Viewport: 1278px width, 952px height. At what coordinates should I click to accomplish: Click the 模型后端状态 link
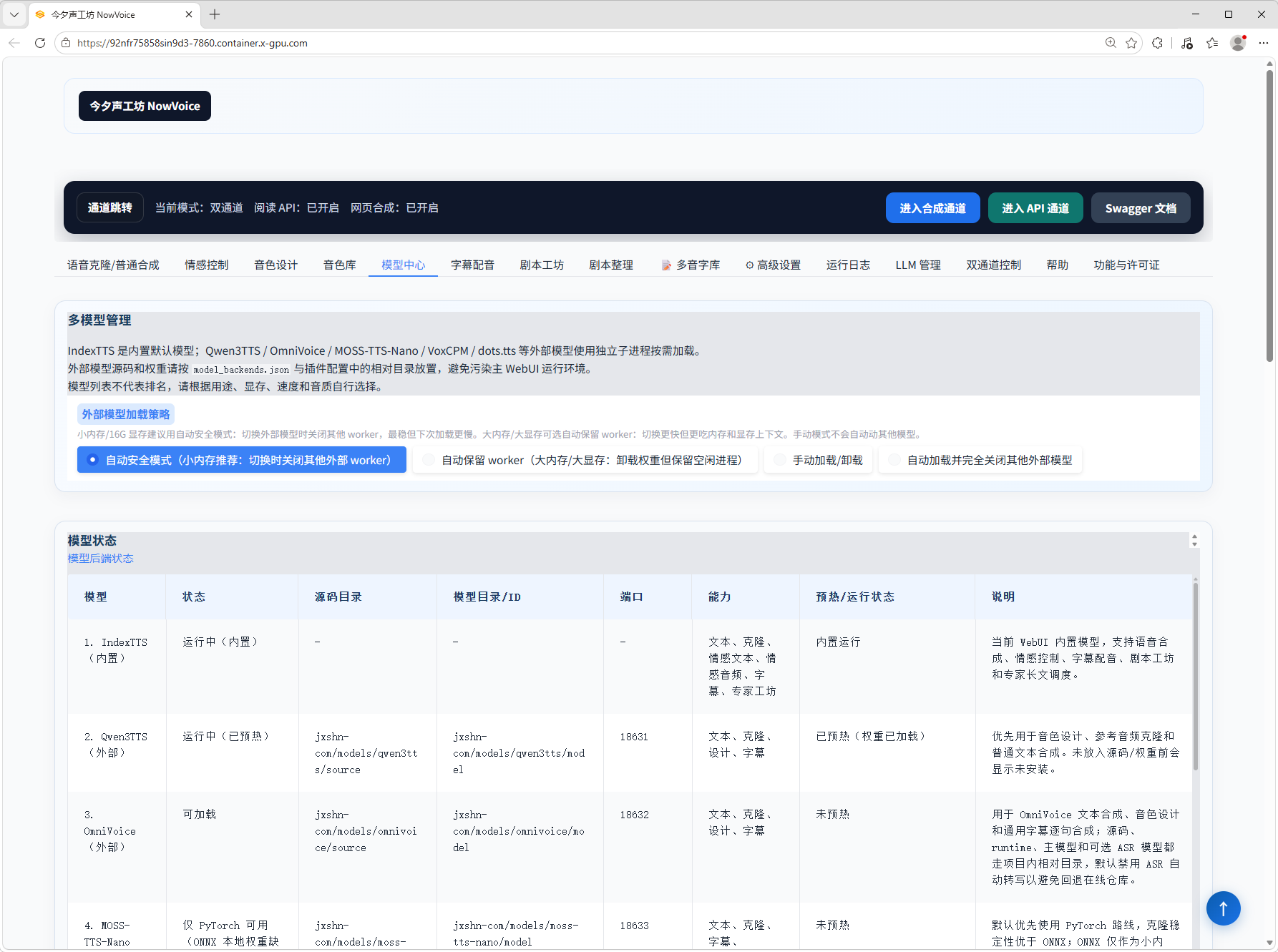101,559
